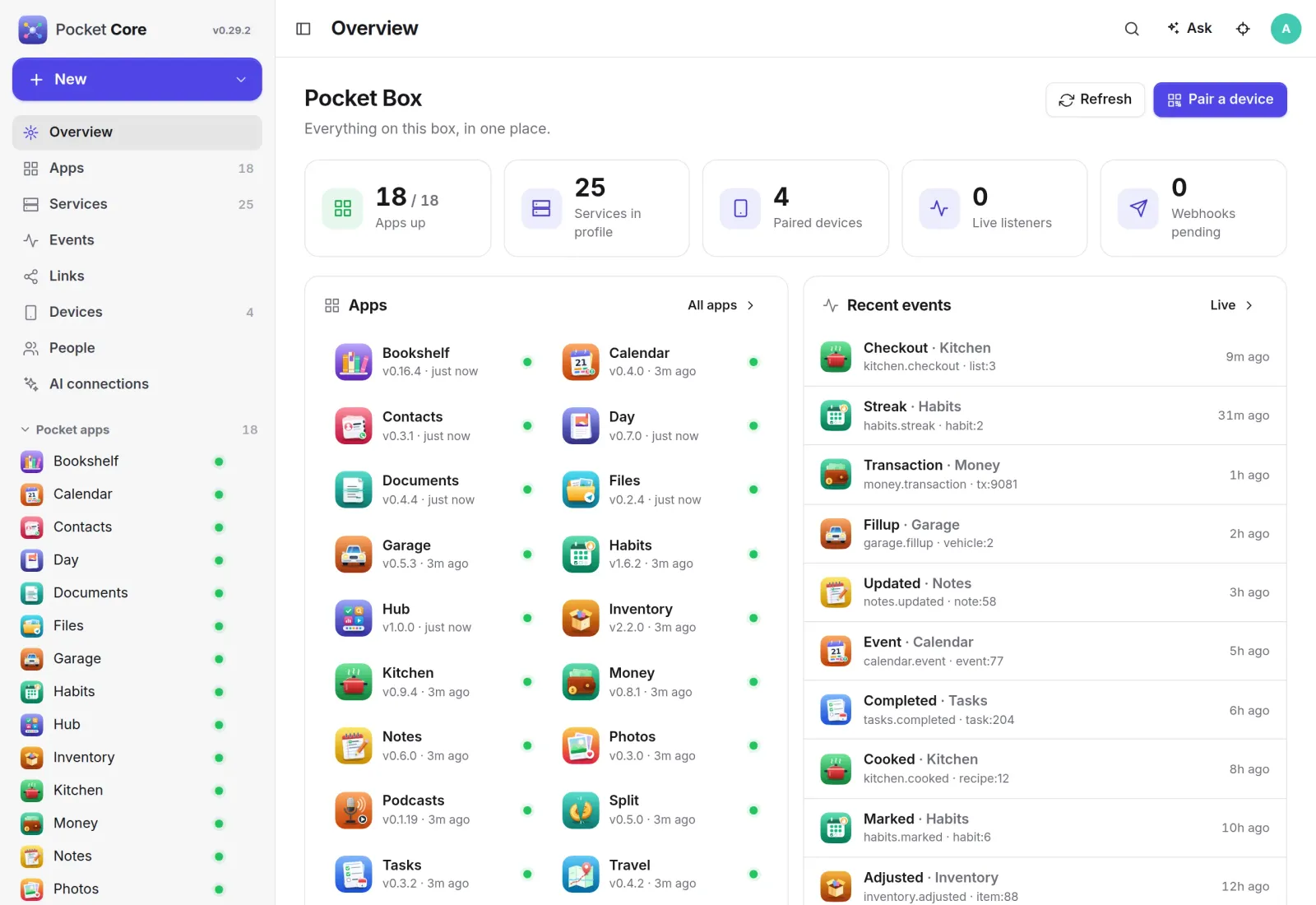Click the Refresh button
1316x905 pixels.
click(x=1095, y=100)
